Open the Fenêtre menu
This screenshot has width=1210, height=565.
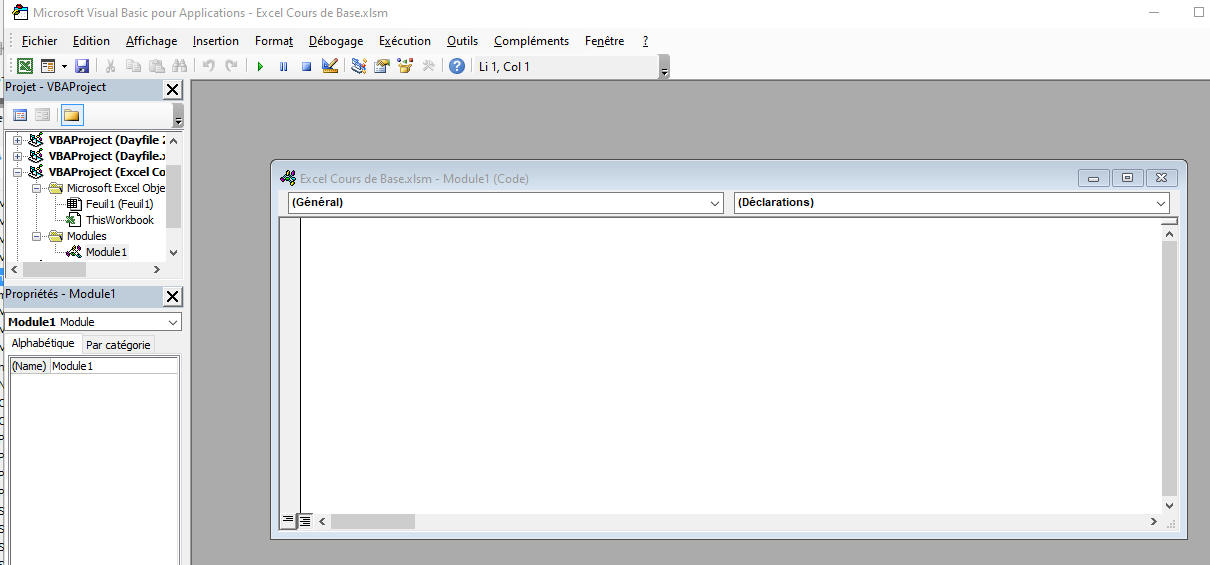click(x=604, y=41)
